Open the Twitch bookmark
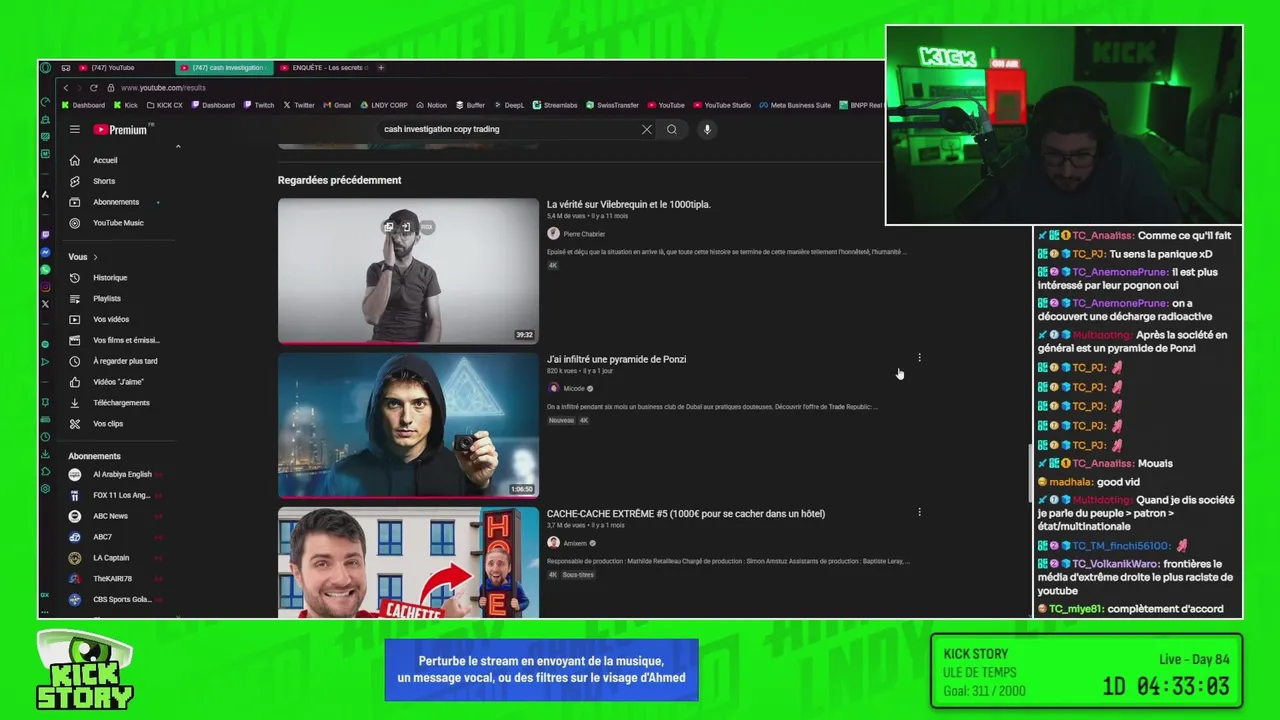 tap(258, 105)
